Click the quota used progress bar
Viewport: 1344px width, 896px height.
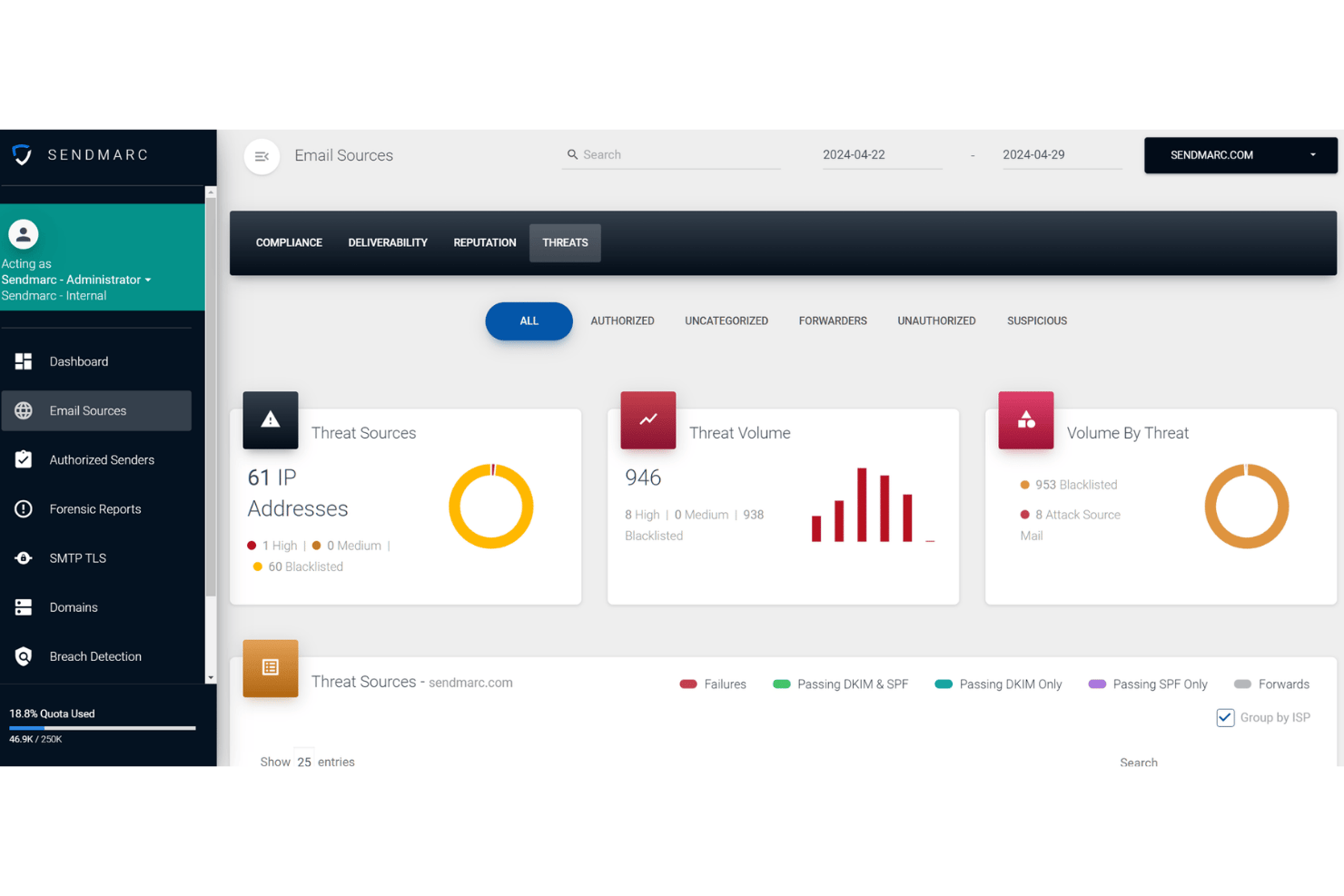click(103, 728)
